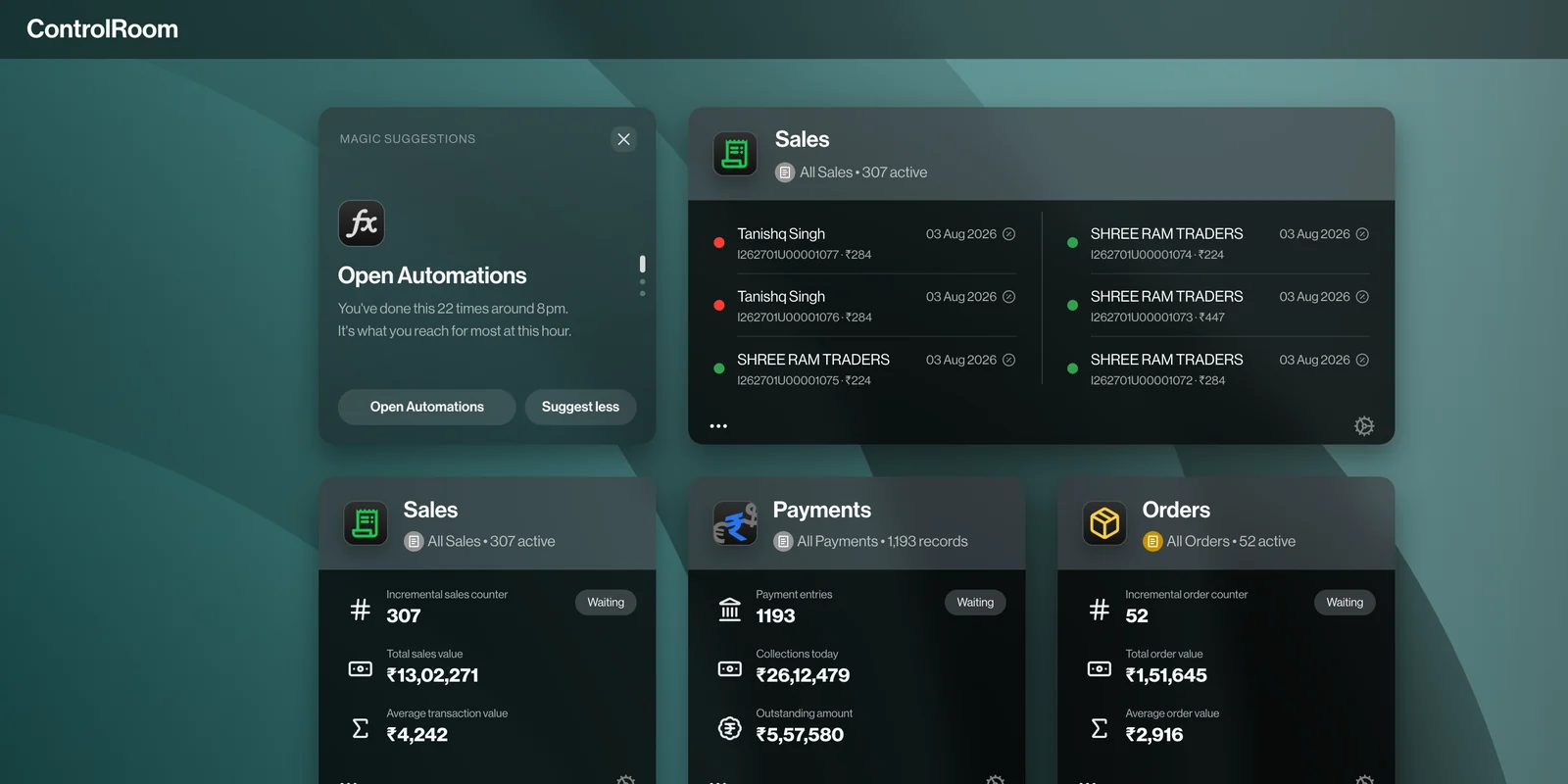Click the Payments widget title
This screenshot has height=784, width=1568.
(x=821, y=510)
